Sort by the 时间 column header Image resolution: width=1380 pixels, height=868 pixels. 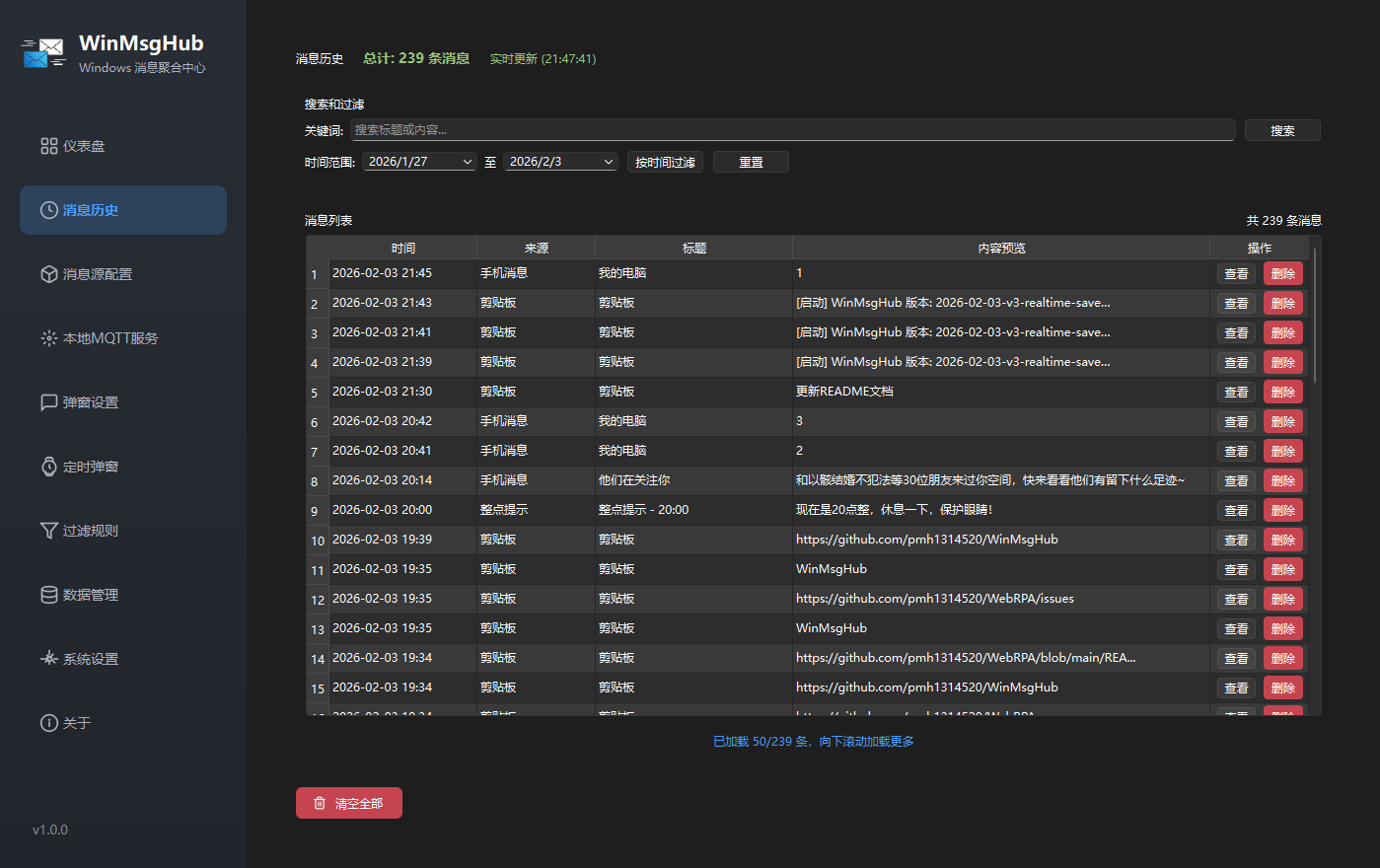[402, 248]
